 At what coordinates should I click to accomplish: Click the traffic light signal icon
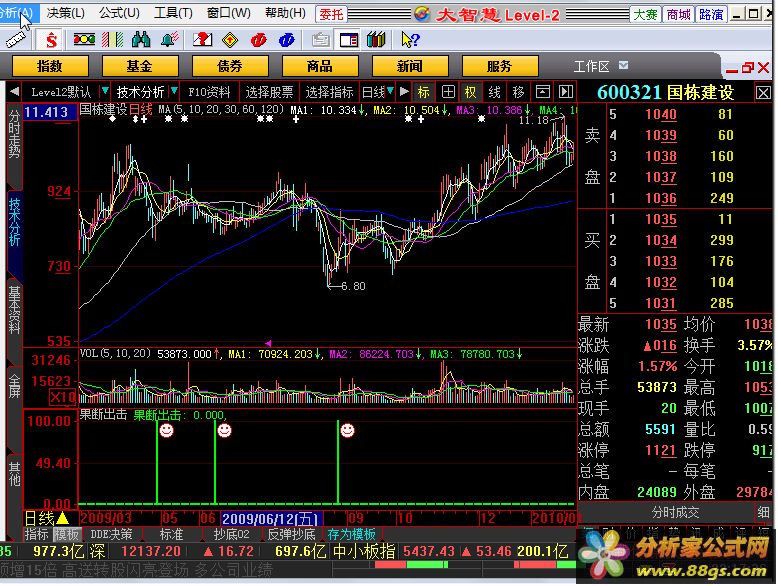point(84,39)
